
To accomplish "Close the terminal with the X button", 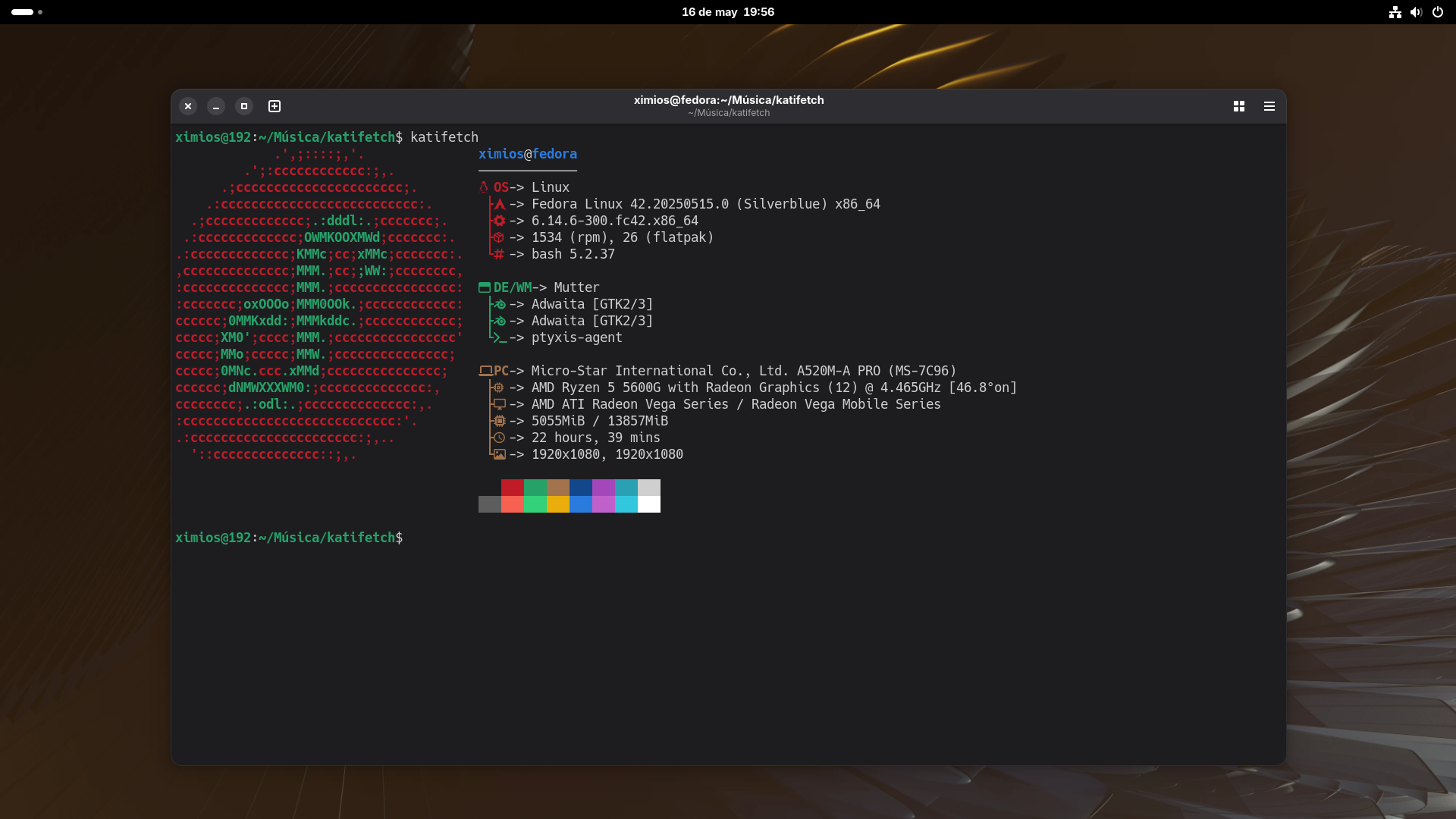I will point(187,106).
